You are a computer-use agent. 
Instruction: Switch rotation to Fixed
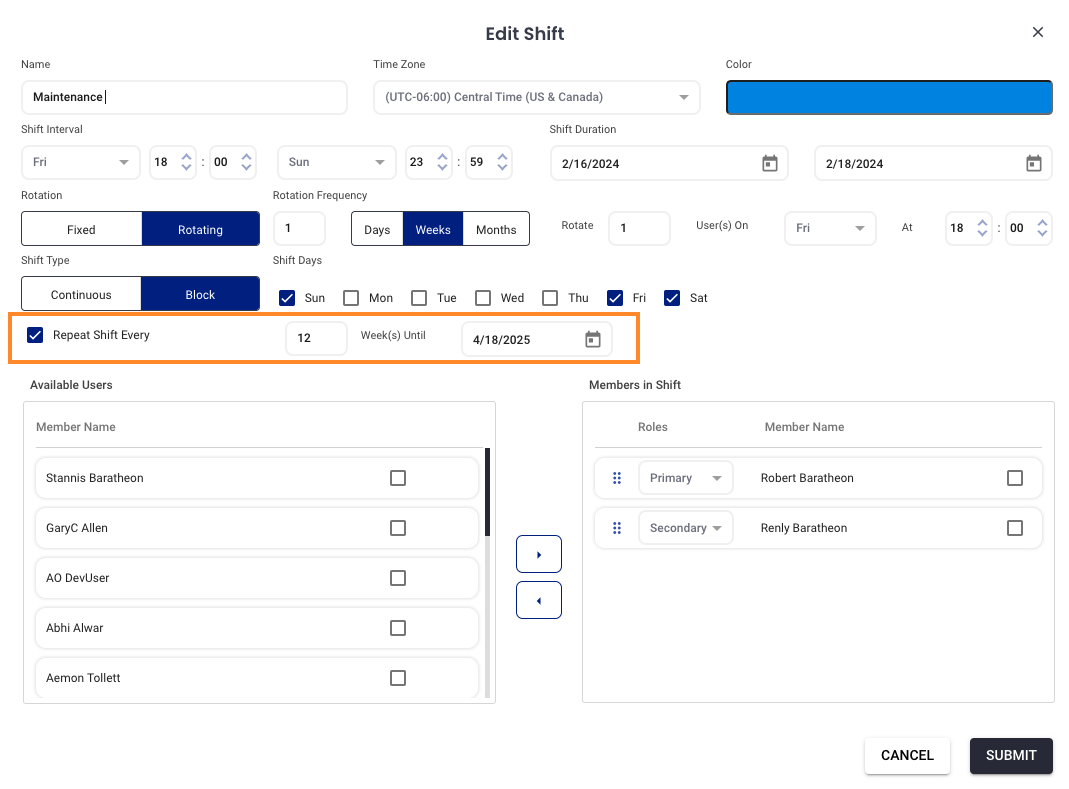[81, 229]
